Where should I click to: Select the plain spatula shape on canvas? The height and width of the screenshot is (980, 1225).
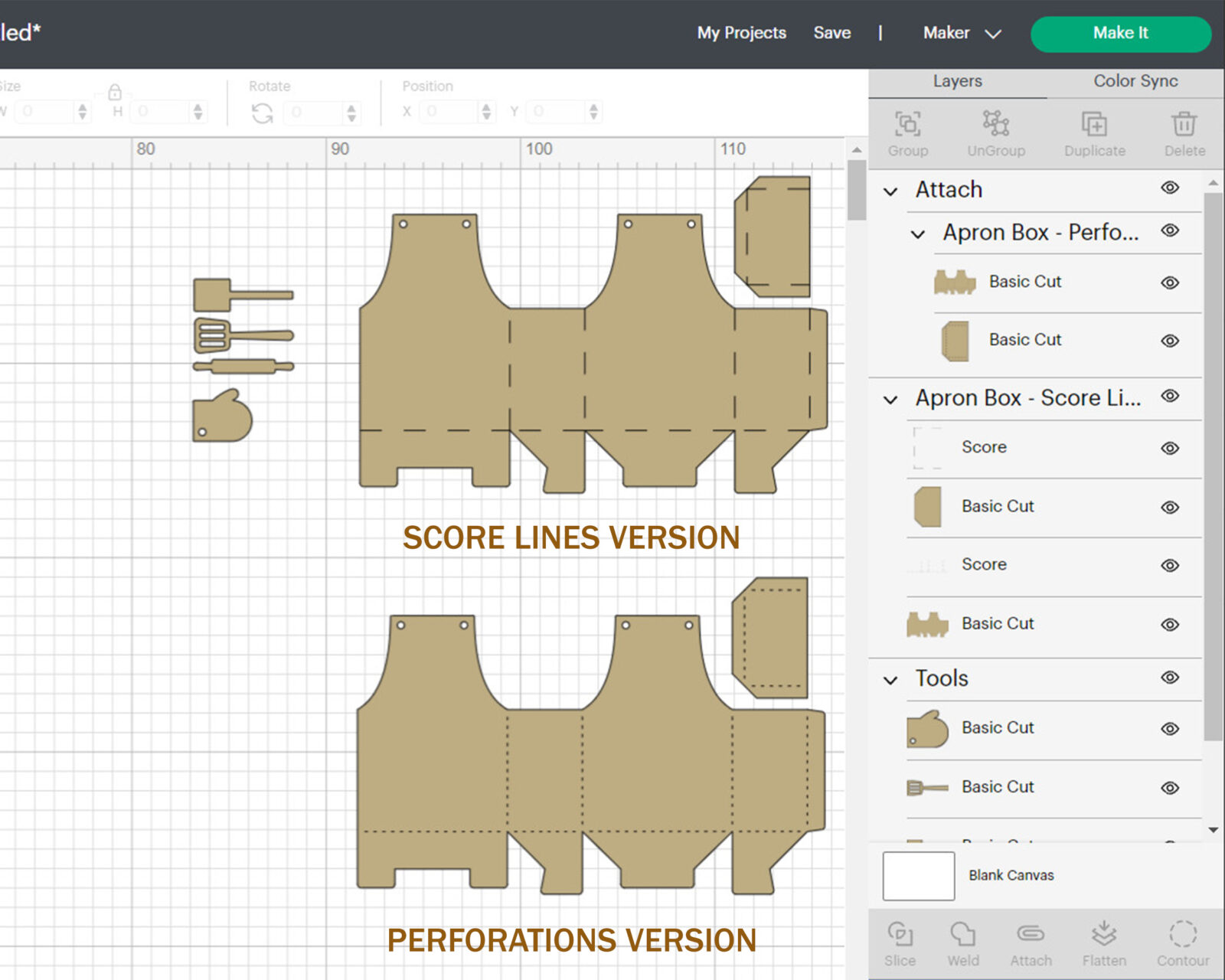click(243, 295)
